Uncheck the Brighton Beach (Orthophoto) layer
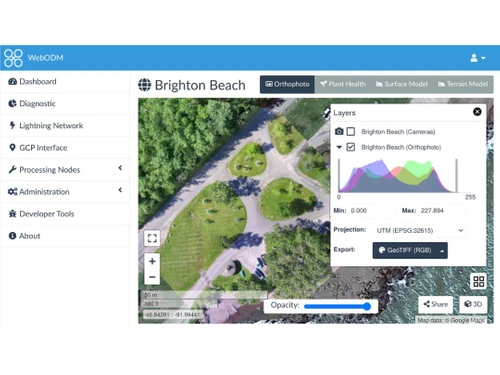Screen dimensions: 500x375 351,147
